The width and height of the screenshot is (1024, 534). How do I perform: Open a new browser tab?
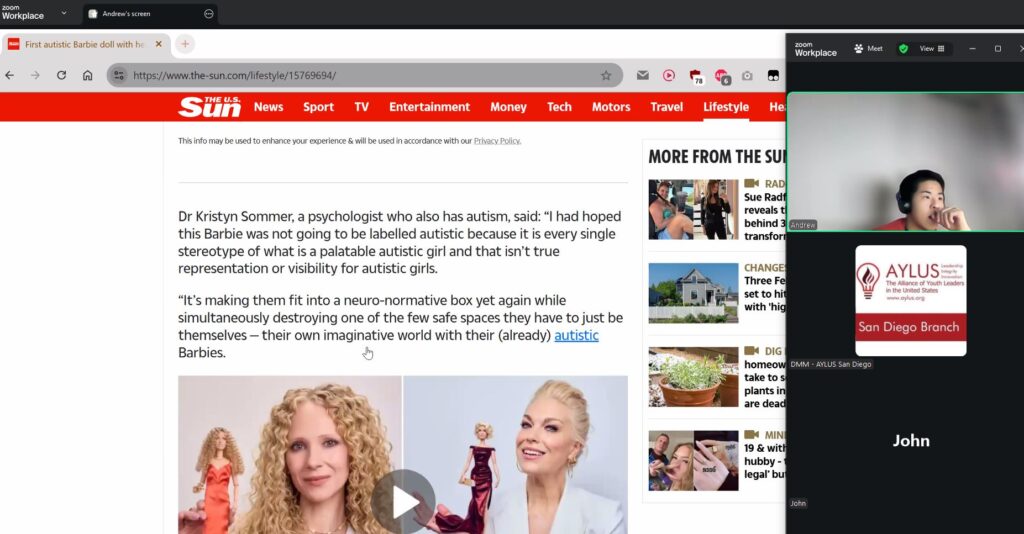coord(185,44)
